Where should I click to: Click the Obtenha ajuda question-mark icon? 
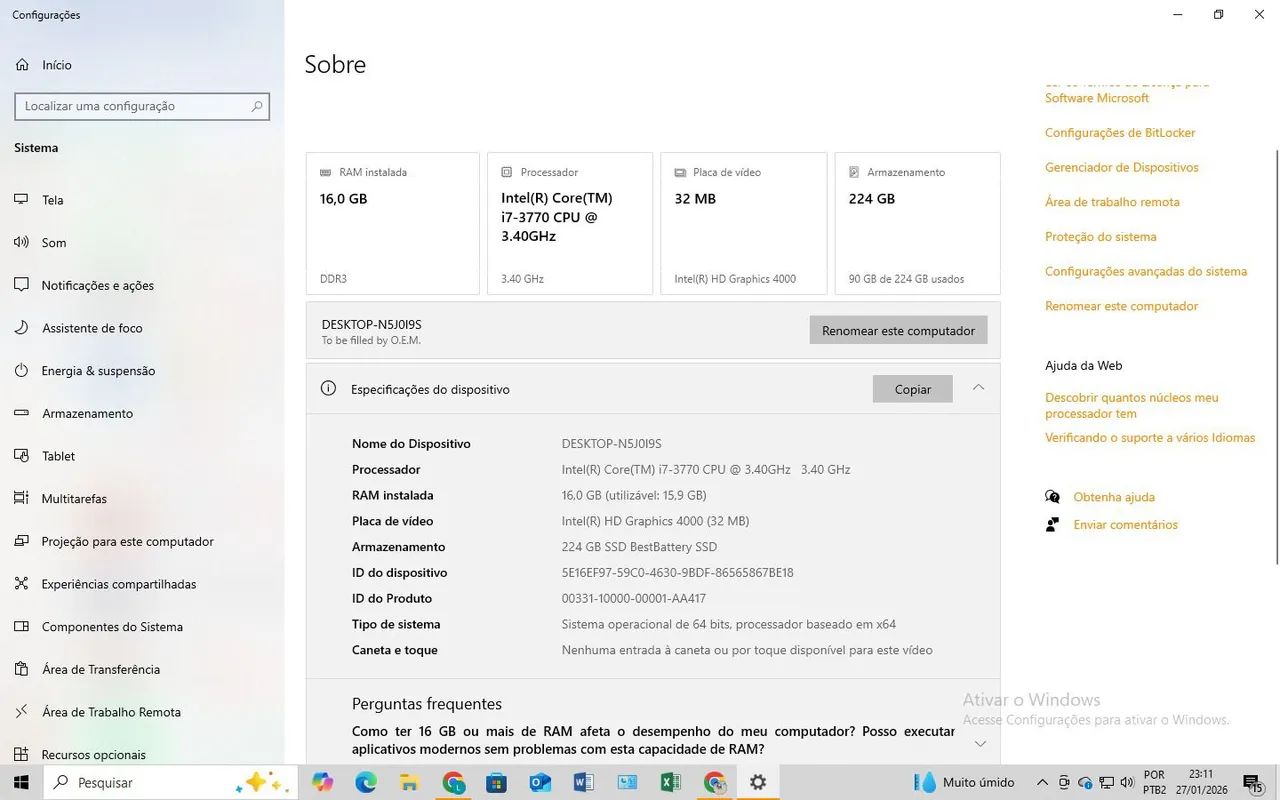pos(1052,496)
